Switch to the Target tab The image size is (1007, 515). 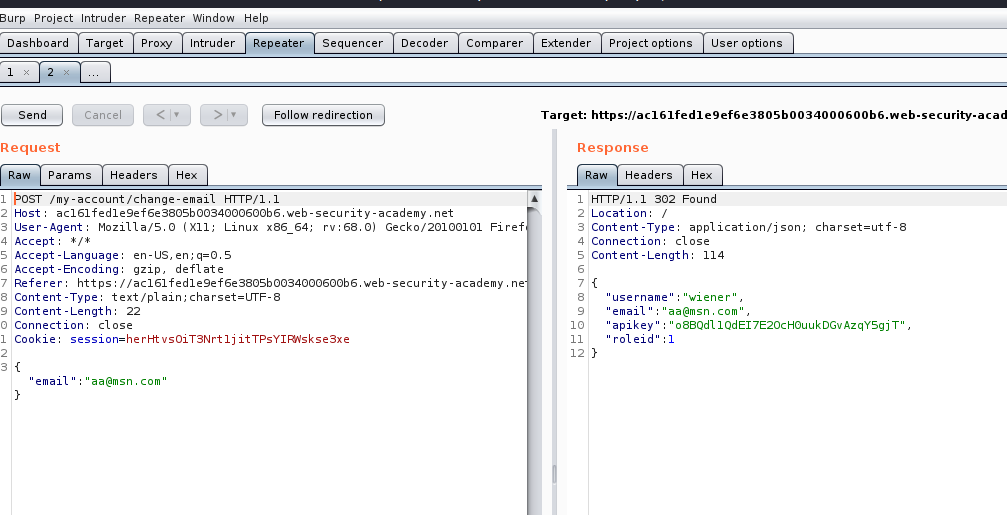105,43
